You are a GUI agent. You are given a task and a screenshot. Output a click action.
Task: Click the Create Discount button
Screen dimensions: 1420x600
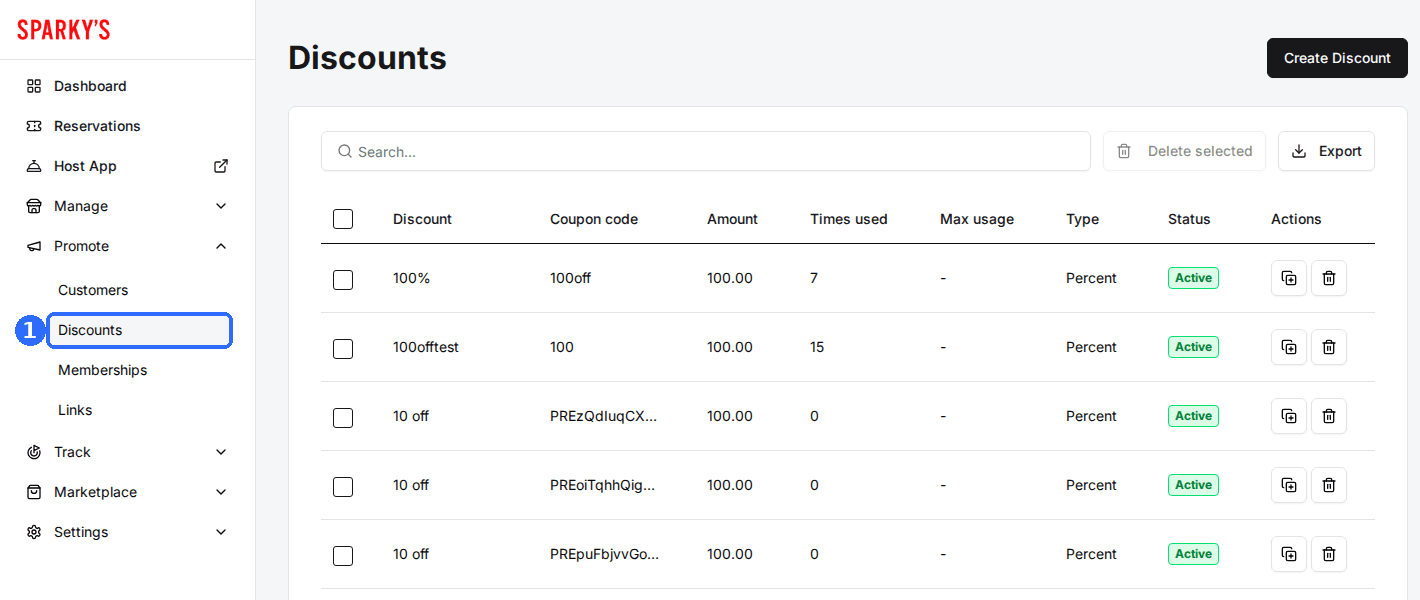[x=1337, y=58]
